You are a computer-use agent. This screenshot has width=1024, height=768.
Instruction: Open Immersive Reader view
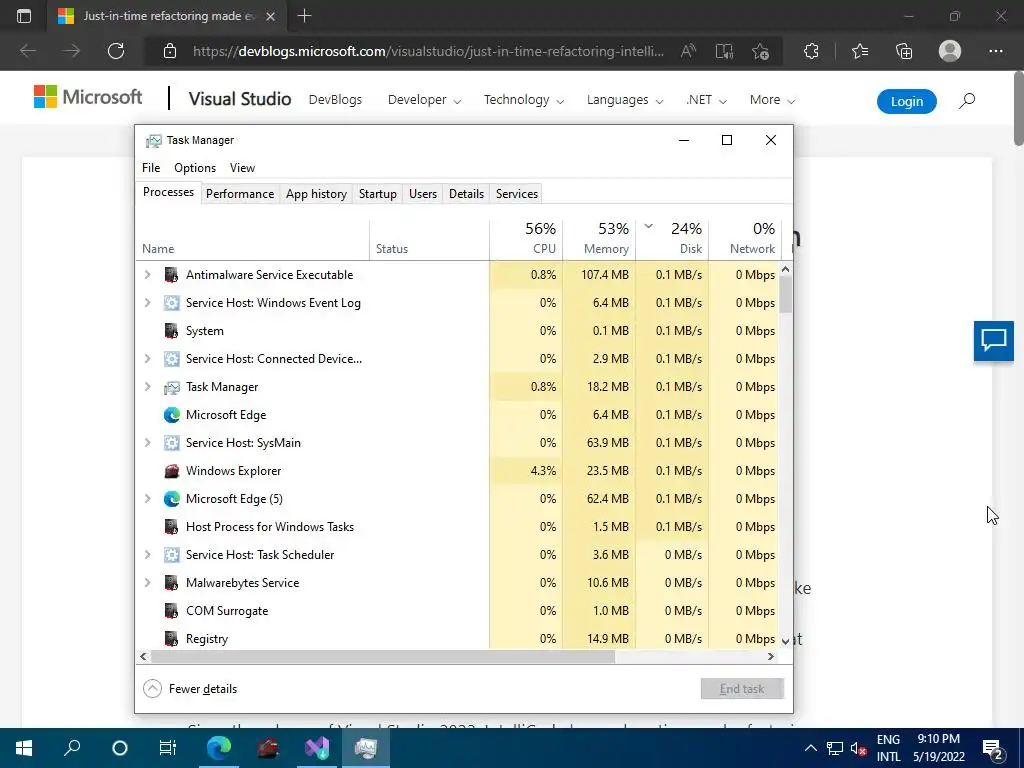(724, 51)
